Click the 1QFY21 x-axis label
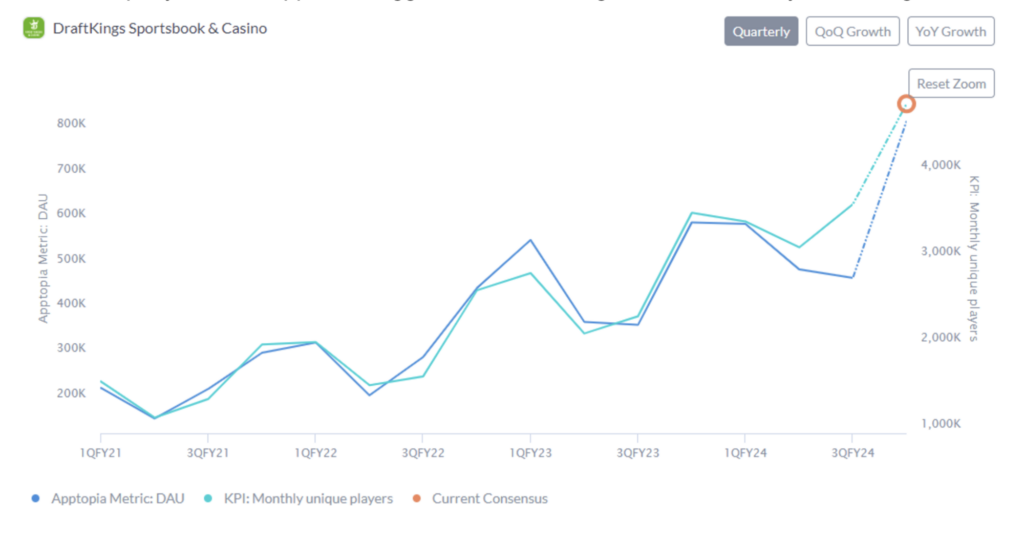The image size is (1024, 540). click(x=100, y=453)
